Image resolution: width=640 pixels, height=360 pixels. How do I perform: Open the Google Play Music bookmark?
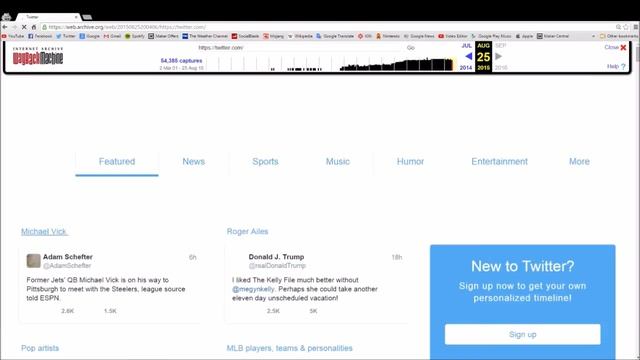point(491,36)
